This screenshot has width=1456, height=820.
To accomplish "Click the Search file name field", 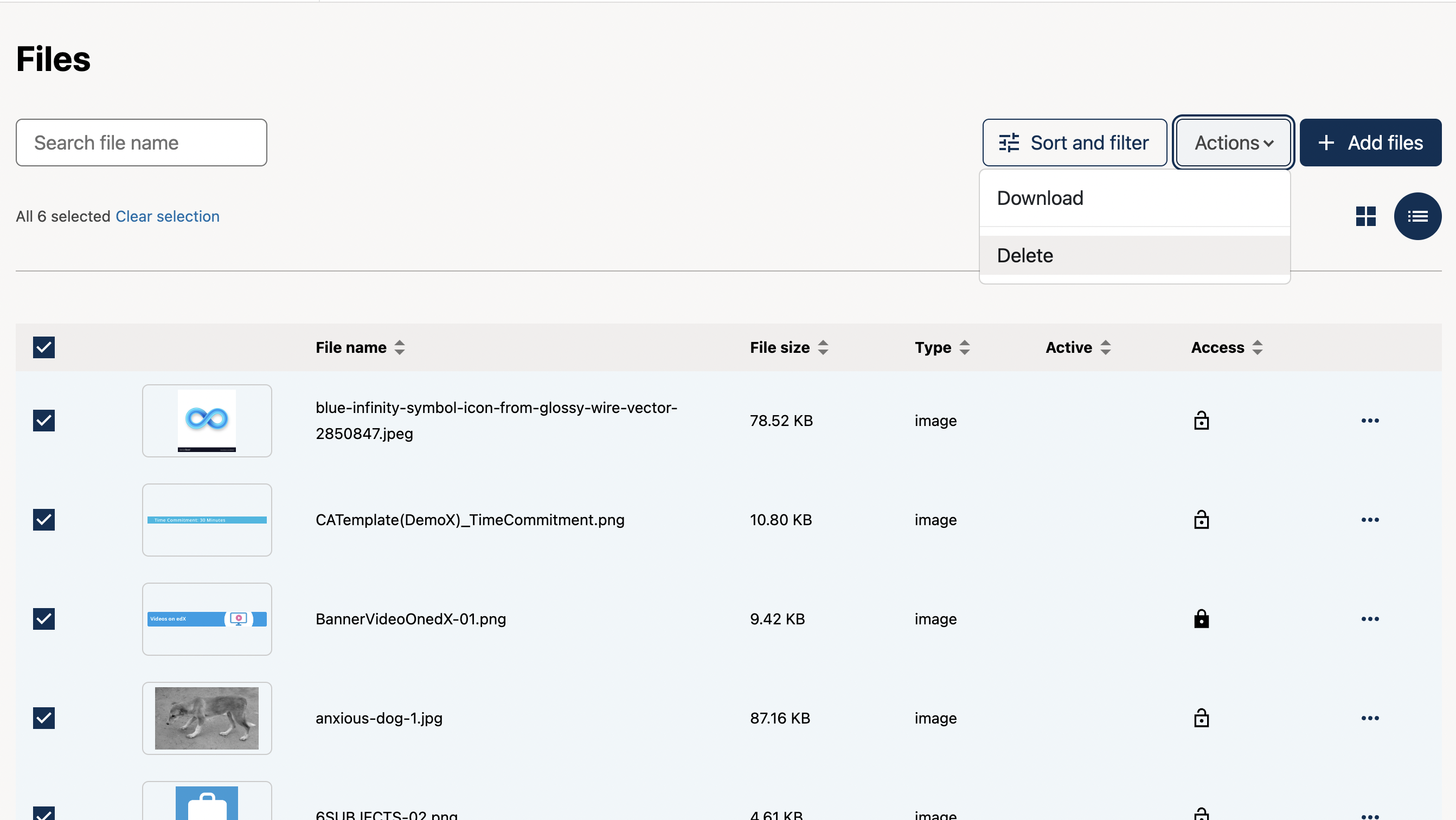I will (142, 143).
